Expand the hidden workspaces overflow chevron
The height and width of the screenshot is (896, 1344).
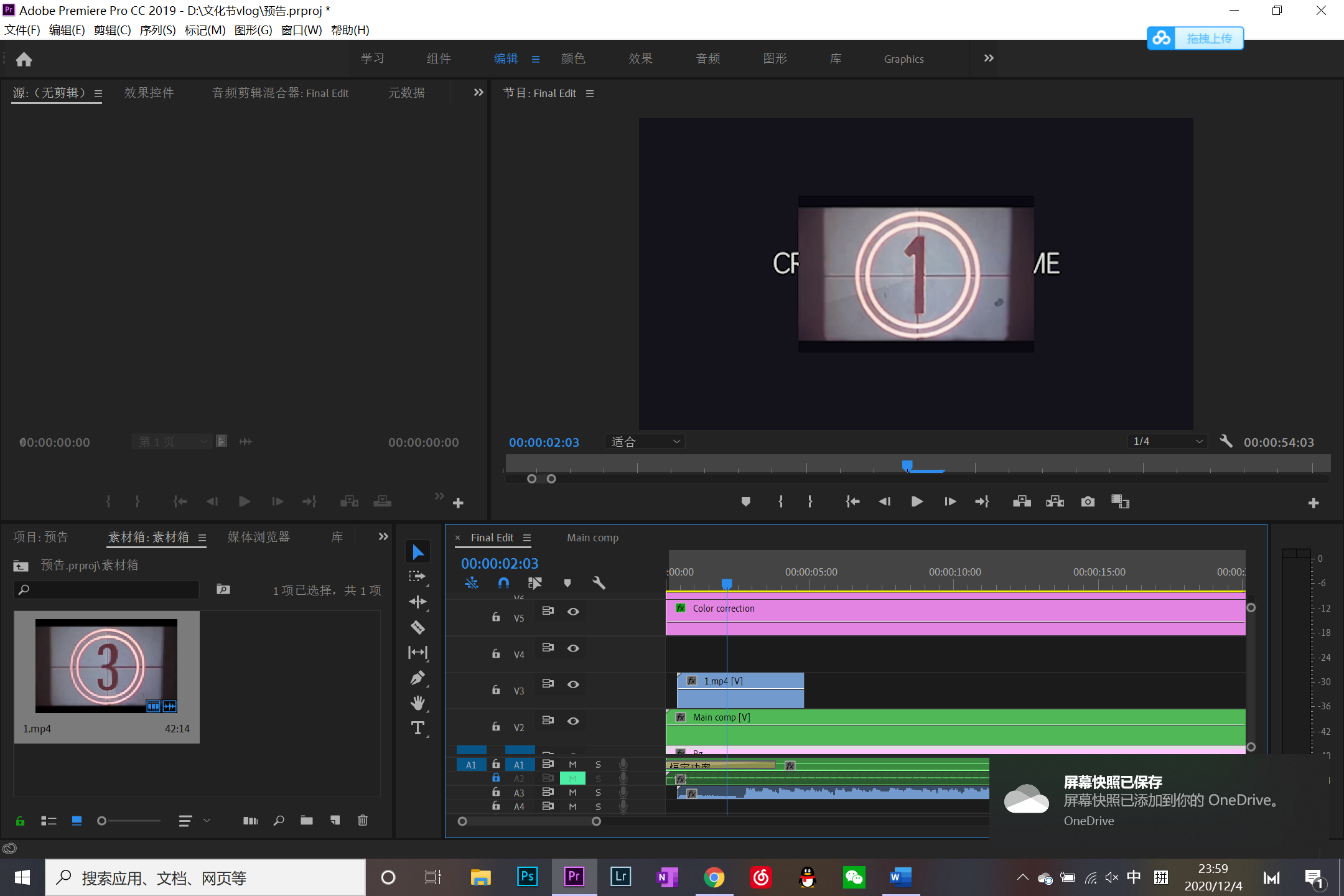pos(989,58)
